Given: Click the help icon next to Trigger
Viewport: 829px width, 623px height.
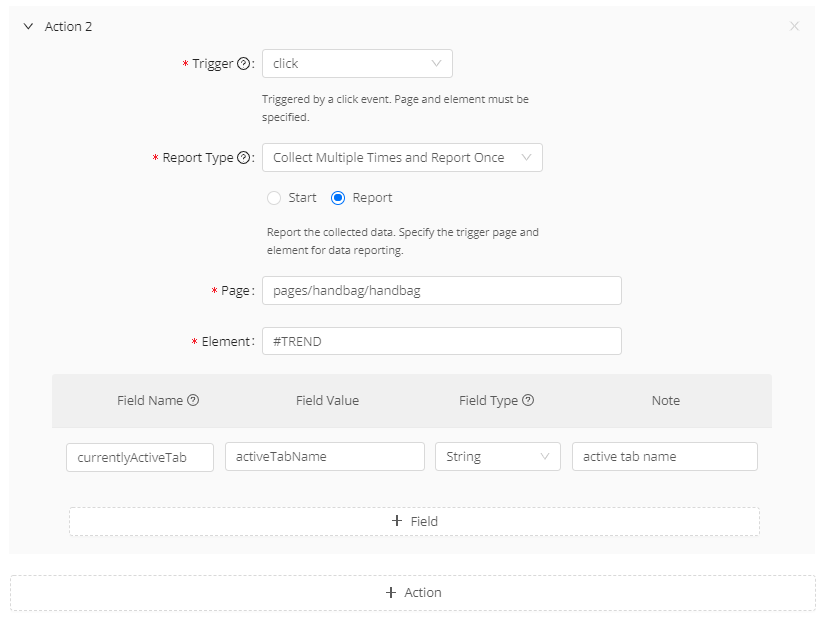Looking at the screenshot, I should [243, 64].
